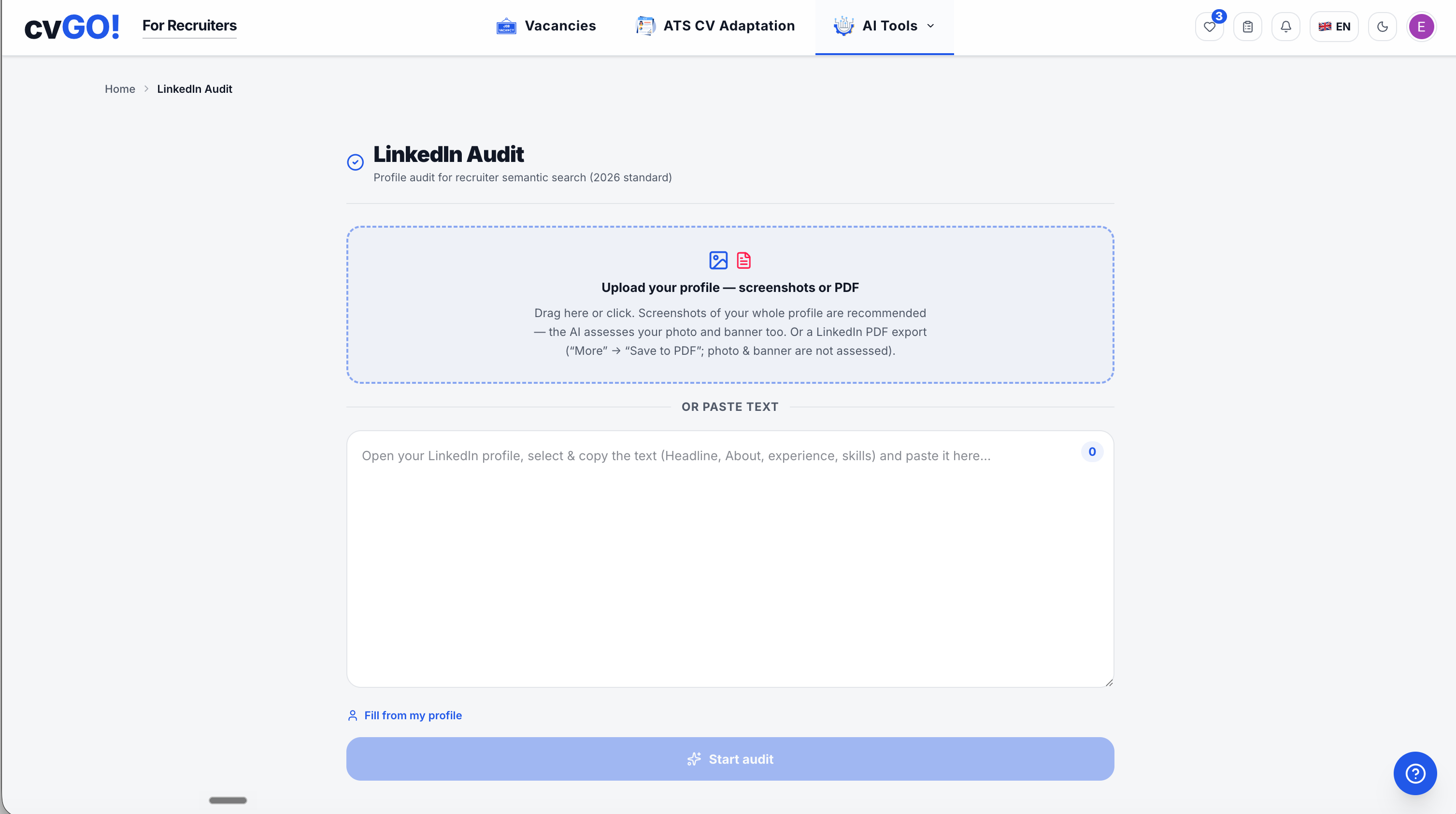Open the favorites heart icon

[x=1209, y=27]
